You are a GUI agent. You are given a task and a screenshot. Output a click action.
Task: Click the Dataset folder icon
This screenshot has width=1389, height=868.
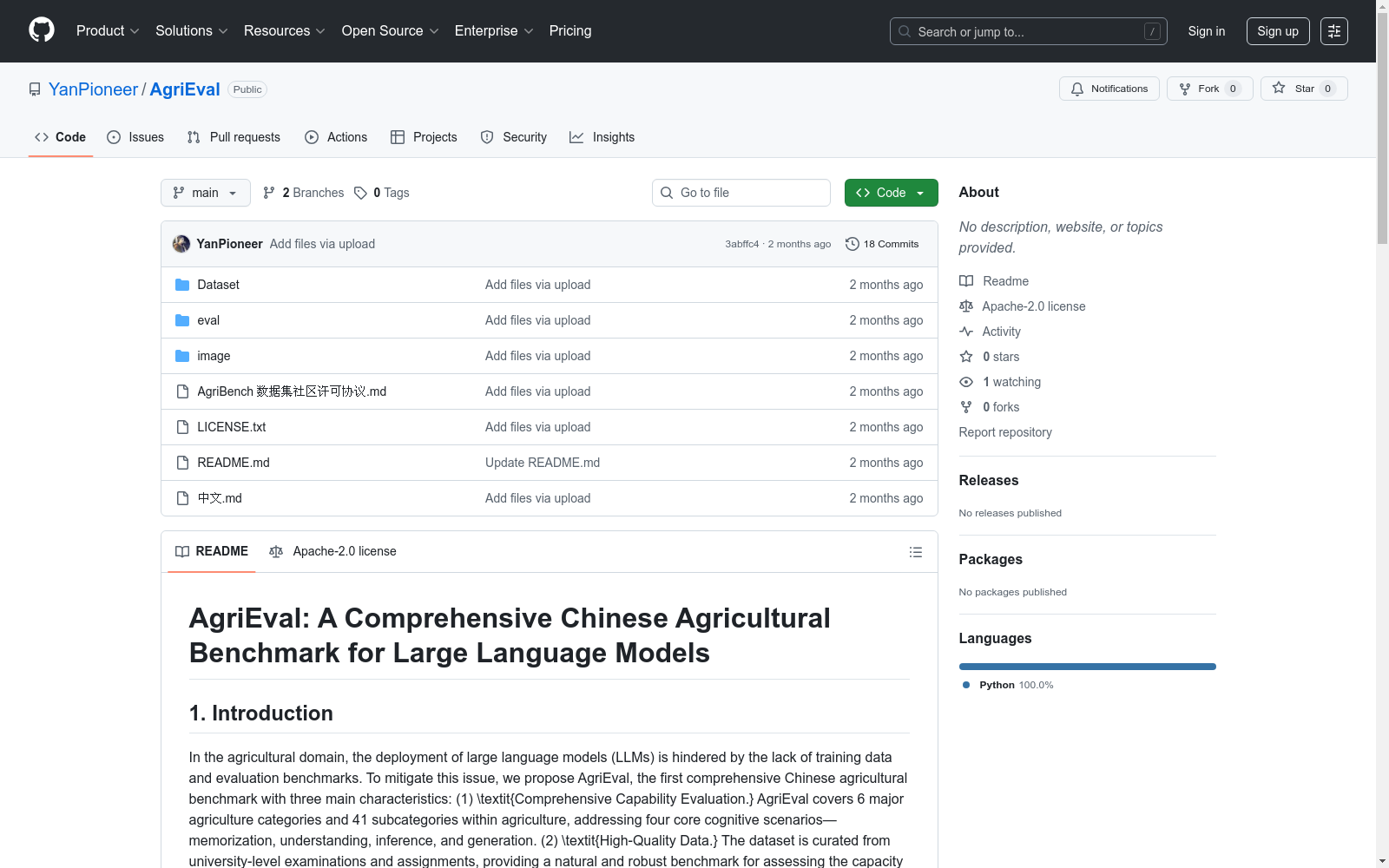tap(182, 285)
